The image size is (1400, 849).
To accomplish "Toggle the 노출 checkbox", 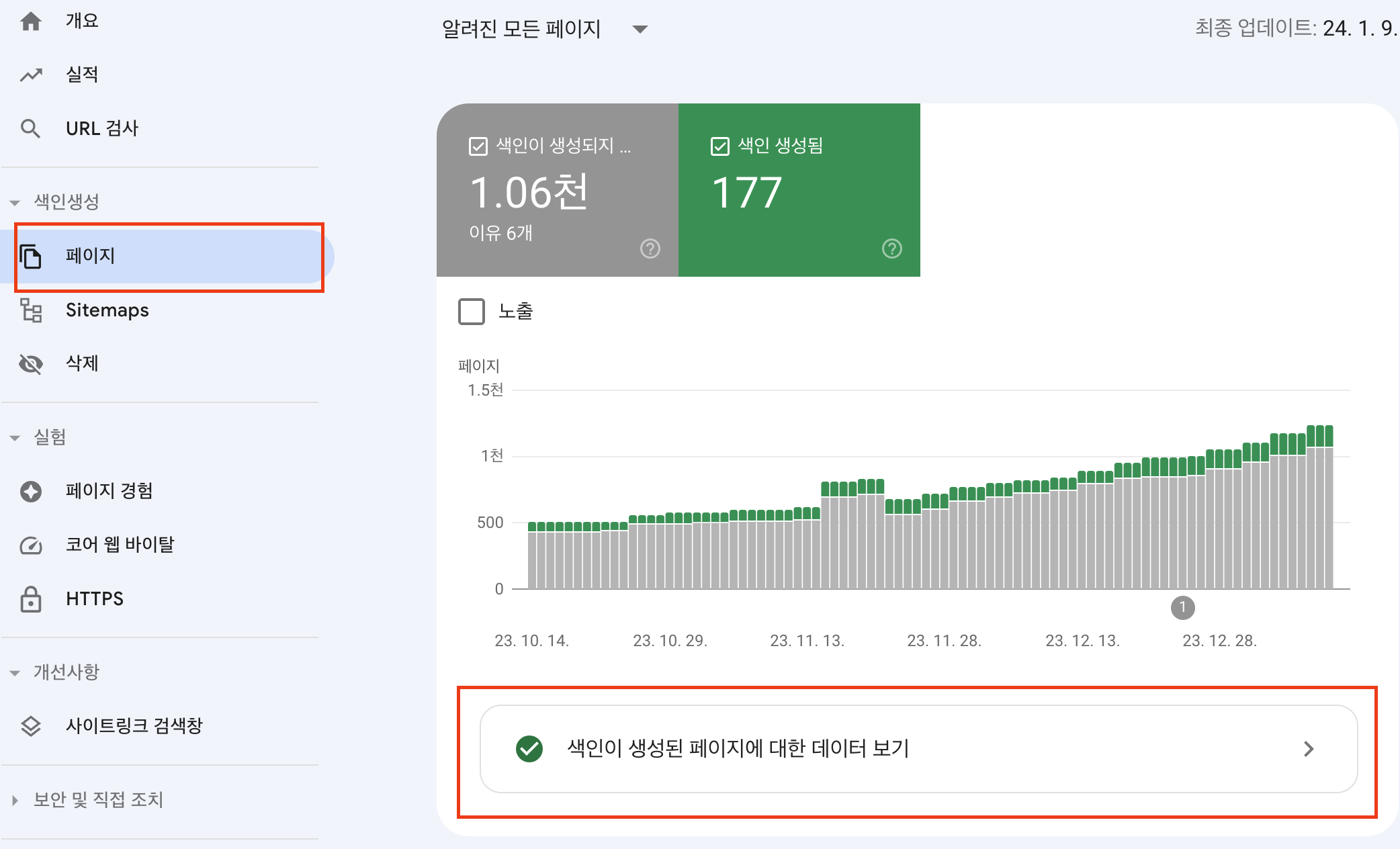I will click(x=472, y=311).
